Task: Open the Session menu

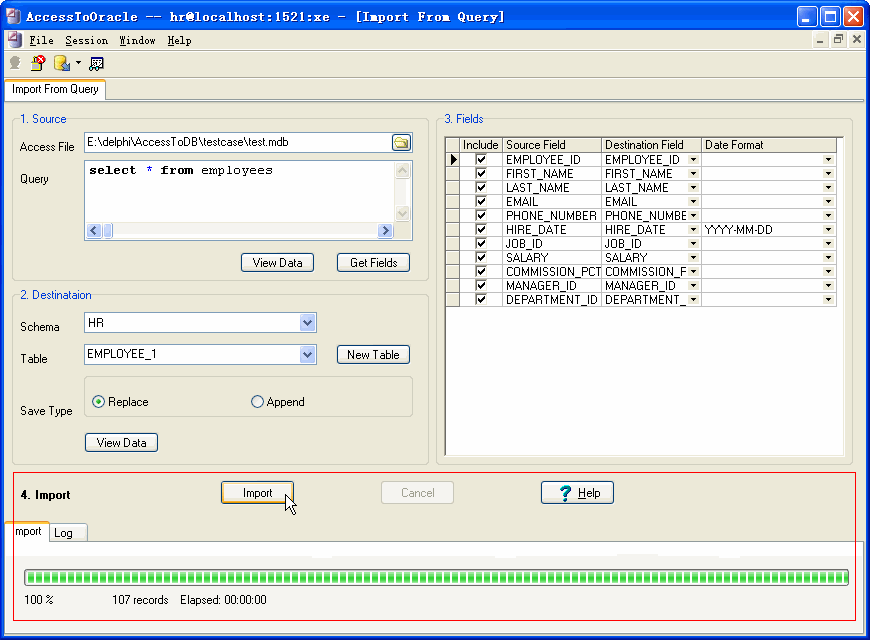Action: point(86,41)
